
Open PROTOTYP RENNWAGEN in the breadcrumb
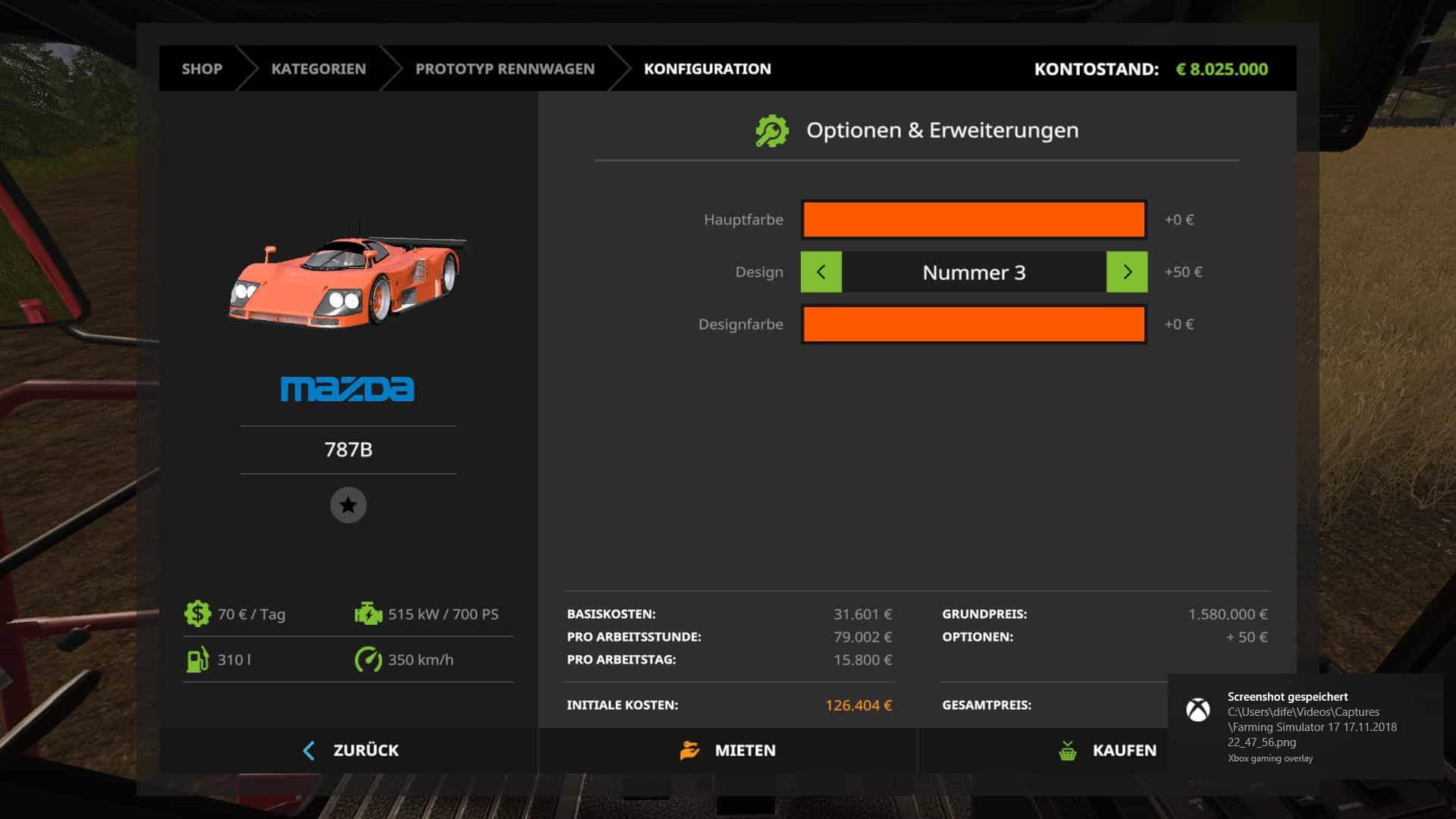[505, 69]
